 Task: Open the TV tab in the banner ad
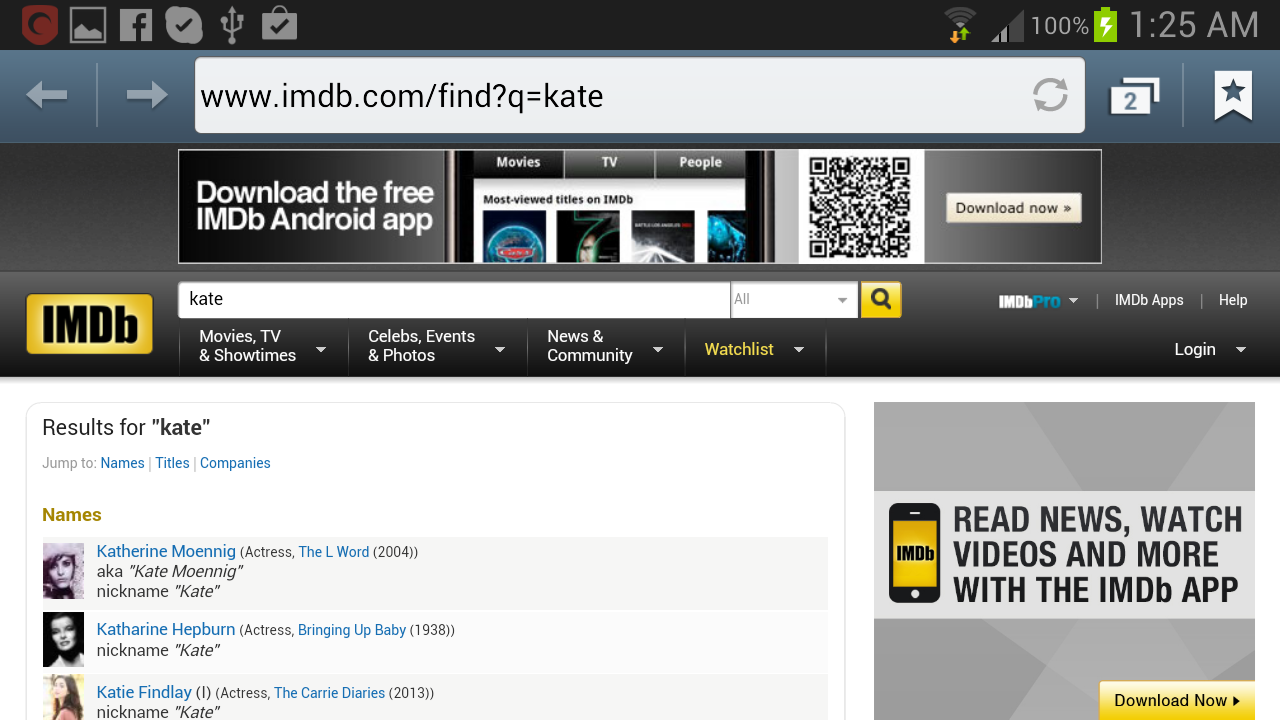[x=609, y=162]
